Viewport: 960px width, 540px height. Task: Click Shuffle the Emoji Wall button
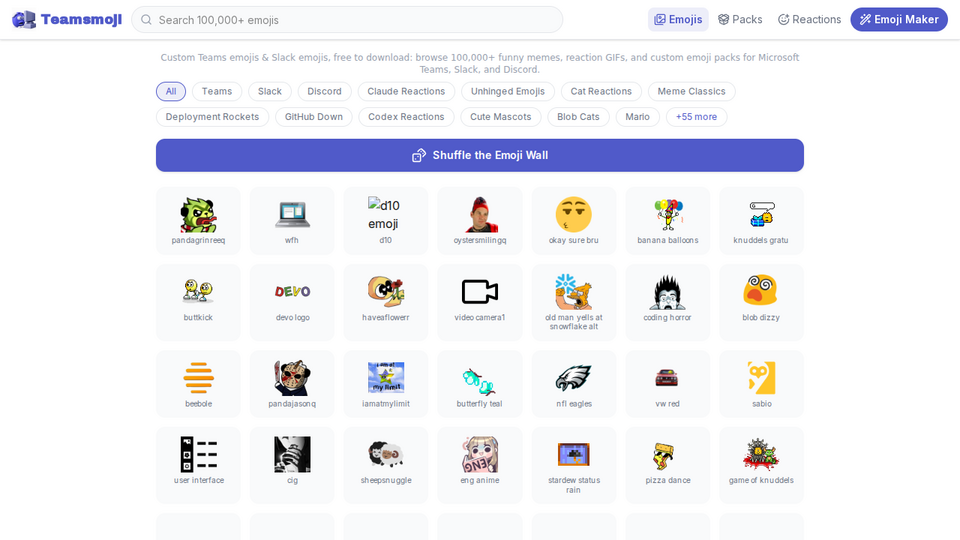pos(479,156)
